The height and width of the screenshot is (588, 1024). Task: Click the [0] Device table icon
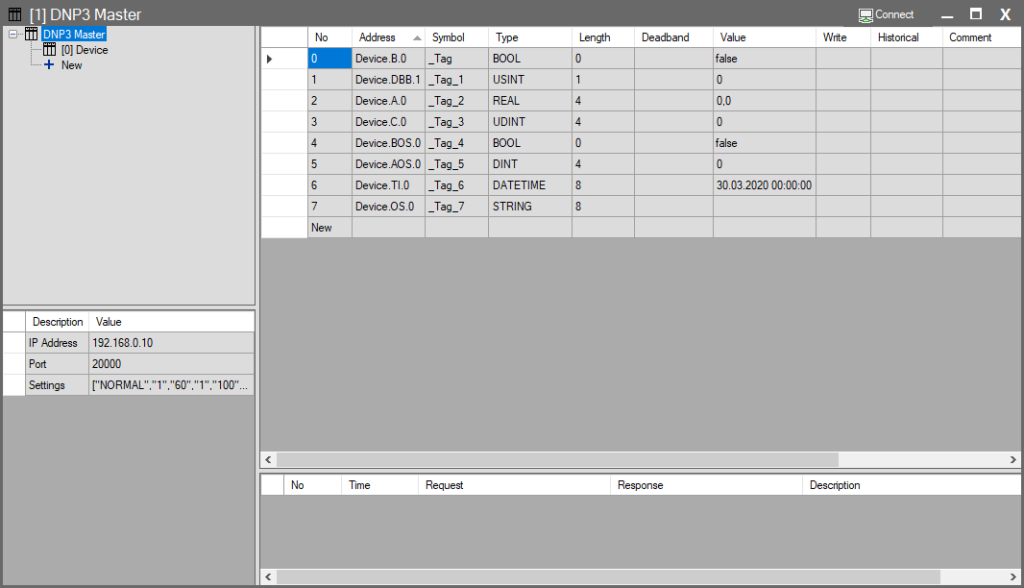(49, 50)
